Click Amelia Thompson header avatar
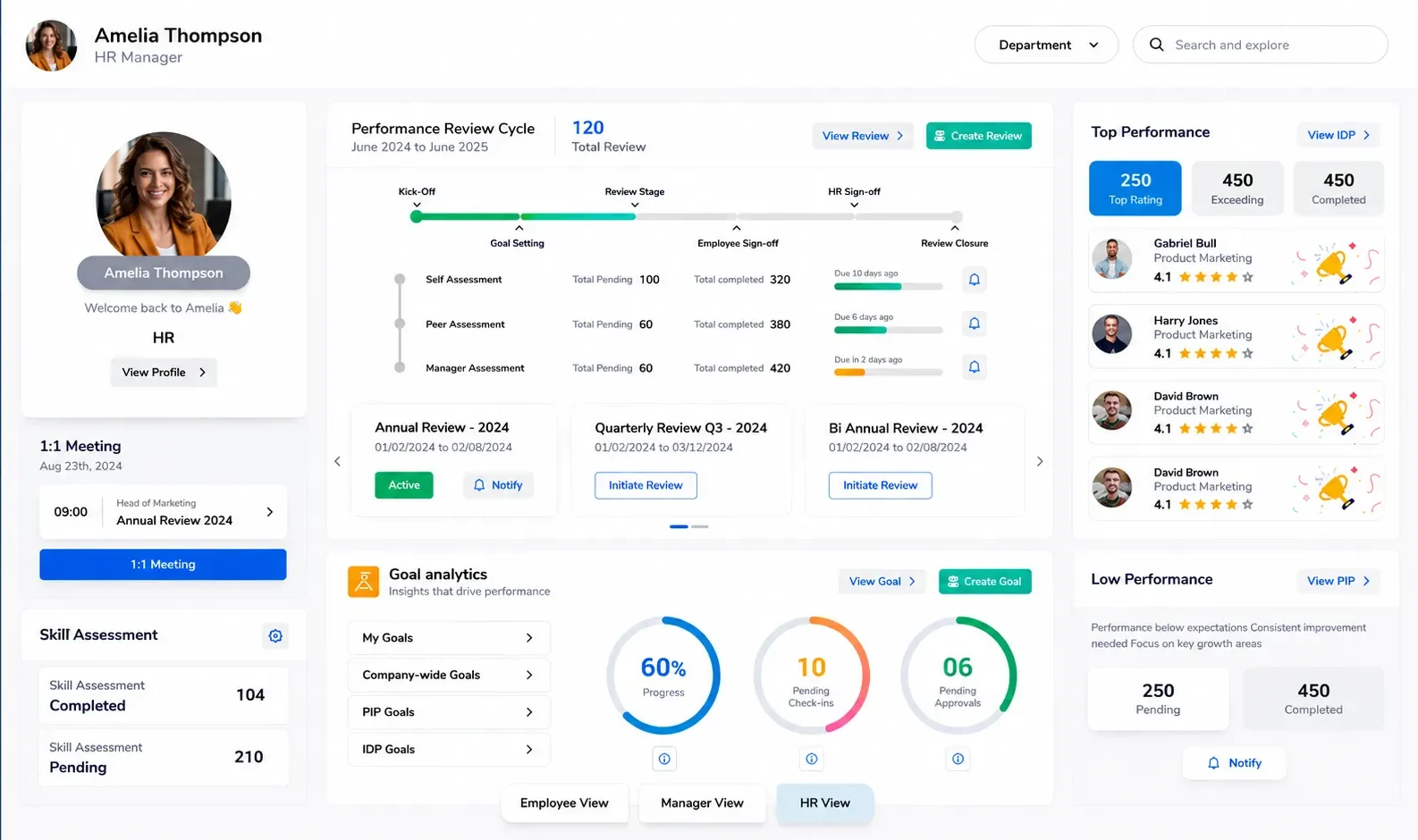This screenshot has width=1418, height=840. pyautogui.click(x=51, y=46)
